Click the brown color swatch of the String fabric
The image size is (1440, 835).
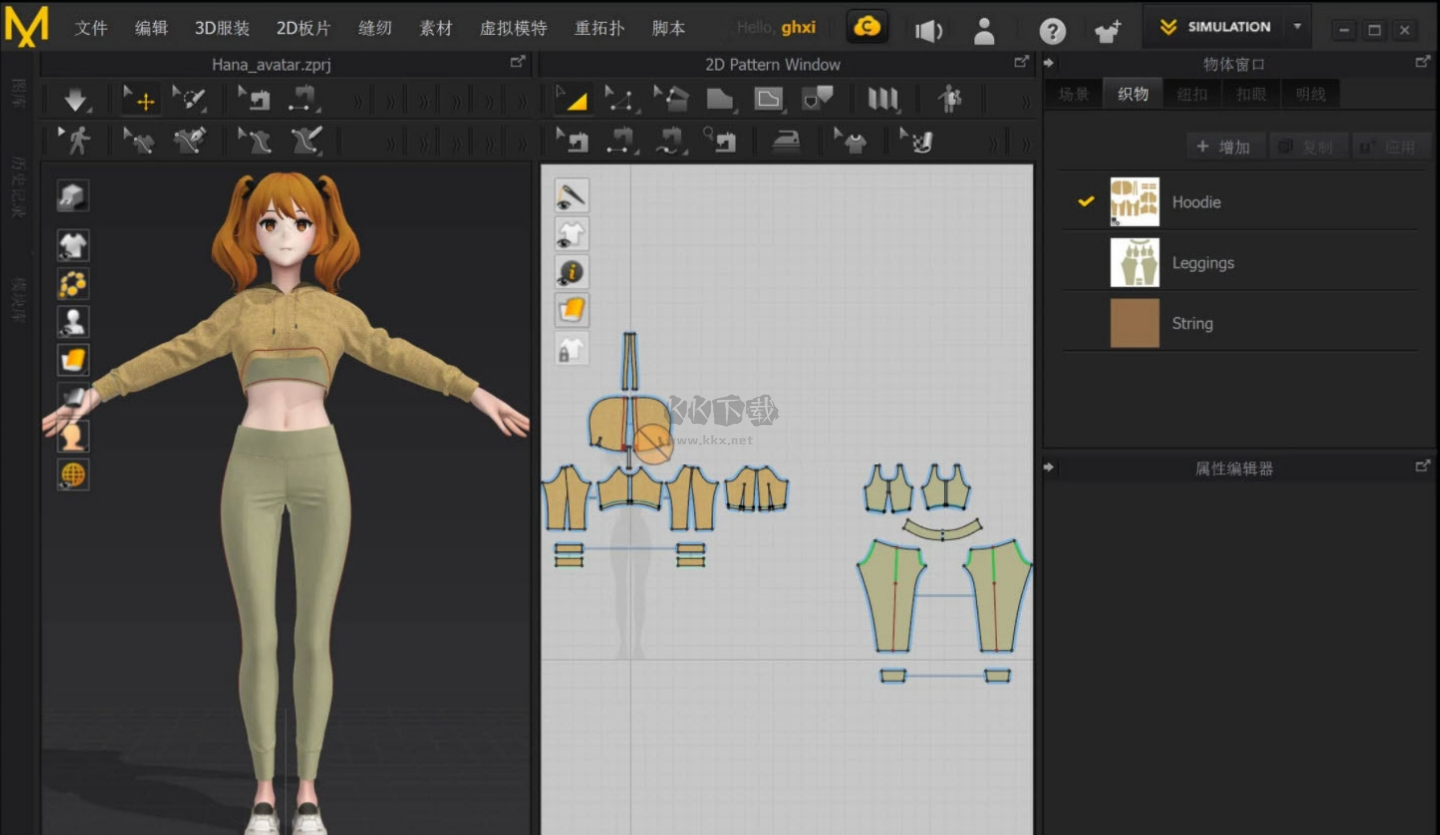point(1135,323)
